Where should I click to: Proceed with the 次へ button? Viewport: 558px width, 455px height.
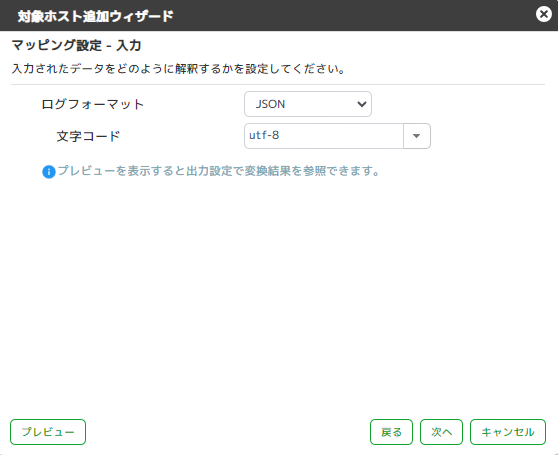click(441, 432)
